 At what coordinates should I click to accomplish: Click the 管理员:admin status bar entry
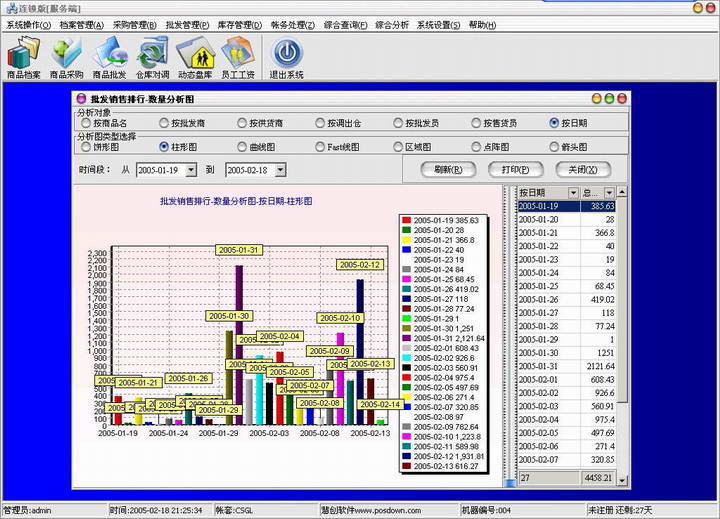pyautogui.click(x=27, y=510)
